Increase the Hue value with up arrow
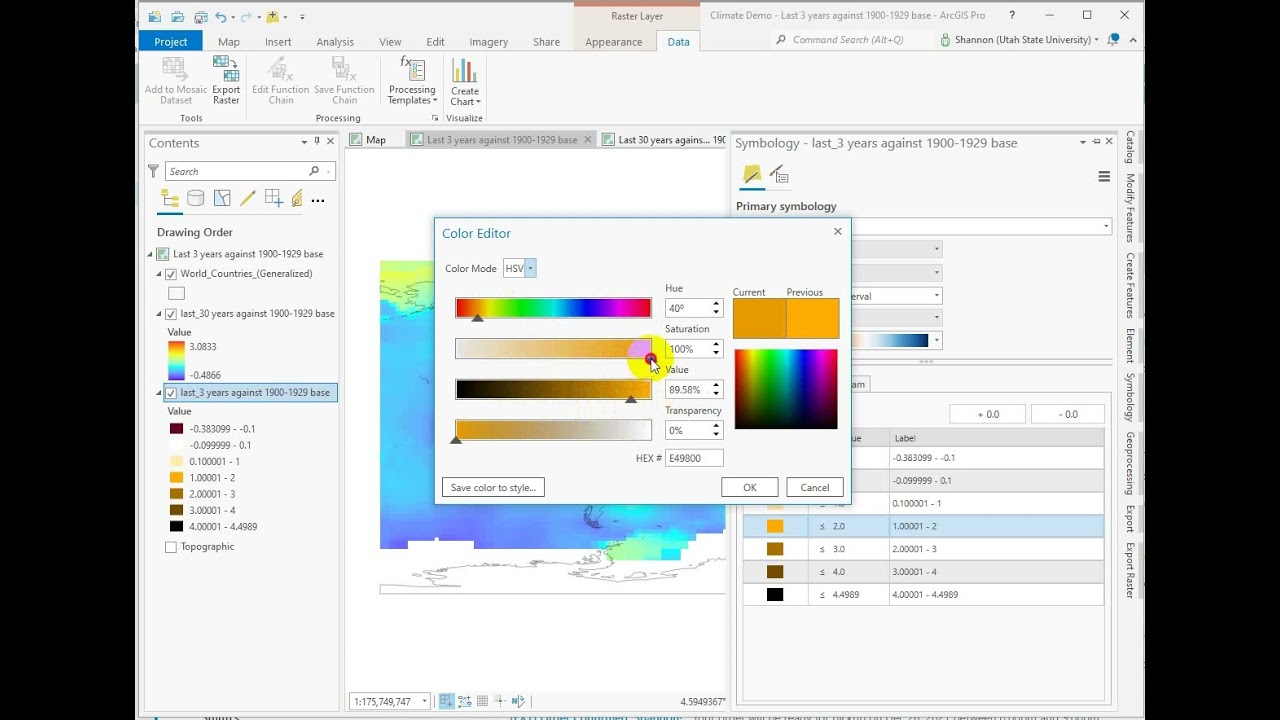Image resolution: width=1280 pixels, height=720 pixels. pyautogui.click(x=716, y=304)
